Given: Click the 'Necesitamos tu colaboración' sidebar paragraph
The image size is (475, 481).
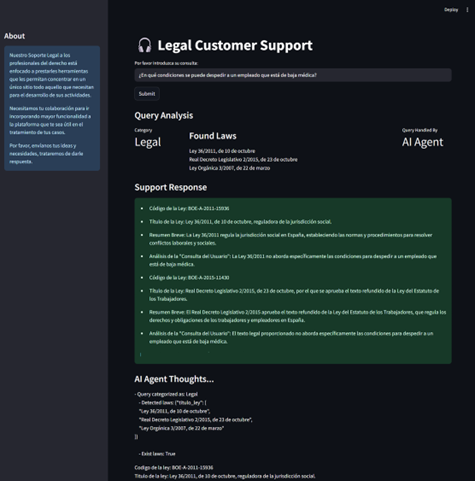Looking at the screenshot, I should (50, 120).
